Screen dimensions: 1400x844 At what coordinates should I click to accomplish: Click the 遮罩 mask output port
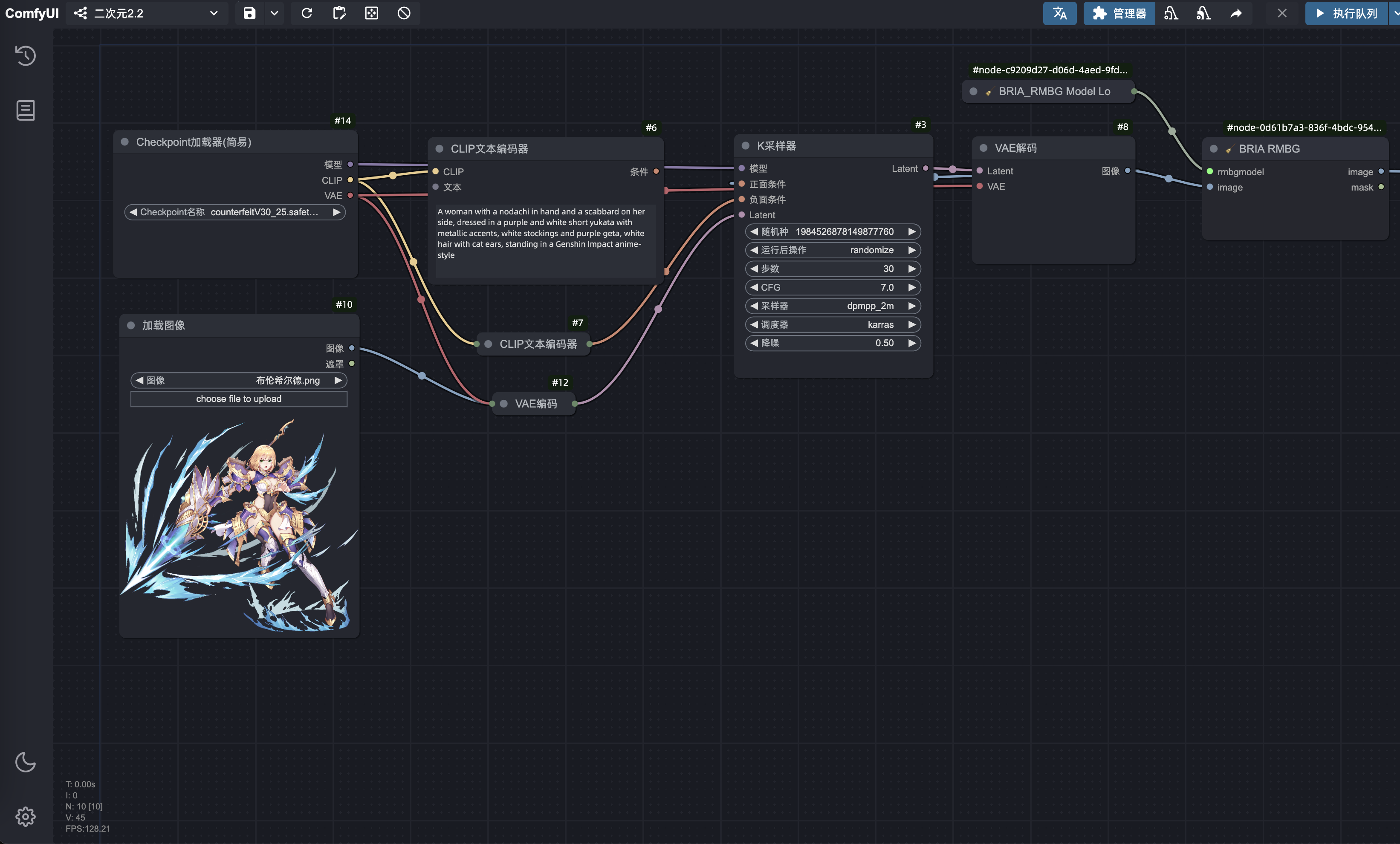pyautogui.click(x=352, y=364)
